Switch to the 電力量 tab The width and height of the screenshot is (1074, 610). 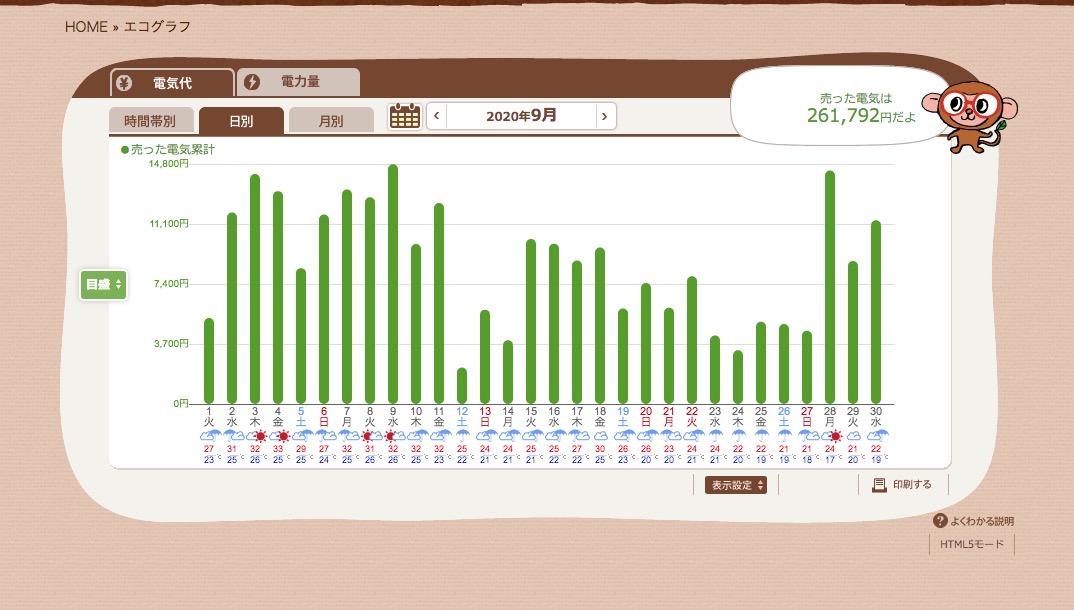point(298,82)
